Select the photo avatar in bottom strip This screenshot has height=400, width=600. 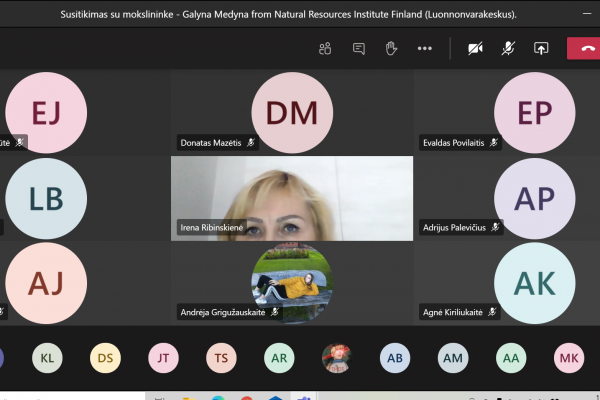click(337, 358)
